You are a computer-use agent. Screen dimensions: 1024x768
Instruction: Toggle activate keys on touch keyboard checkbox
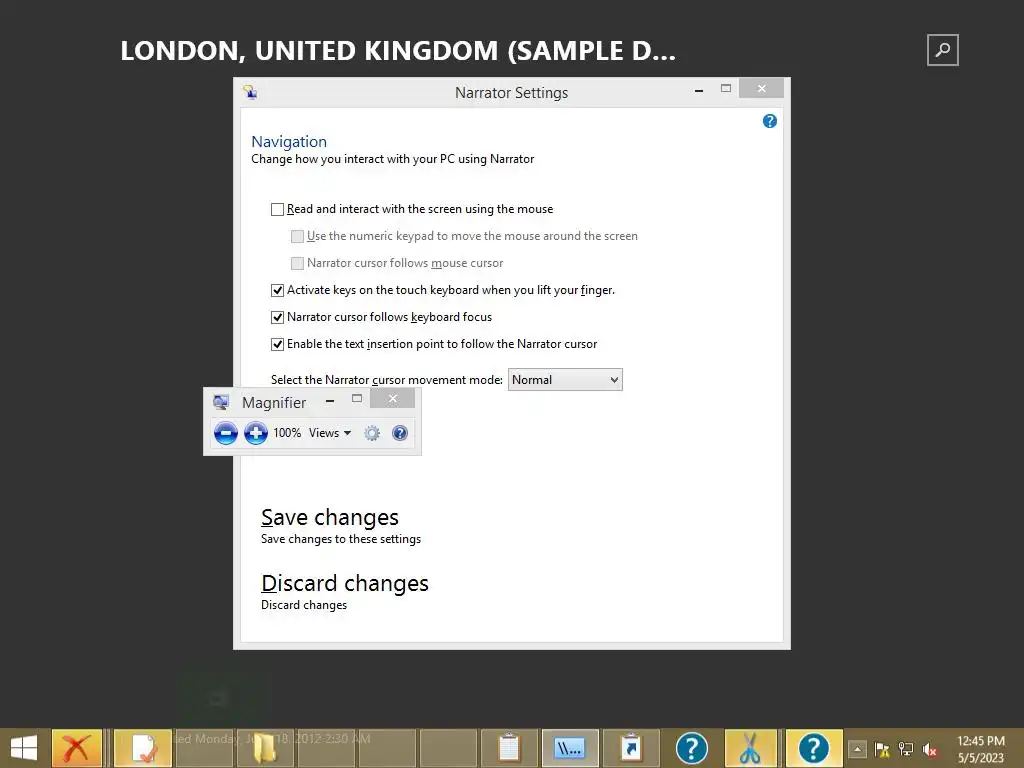278,290
